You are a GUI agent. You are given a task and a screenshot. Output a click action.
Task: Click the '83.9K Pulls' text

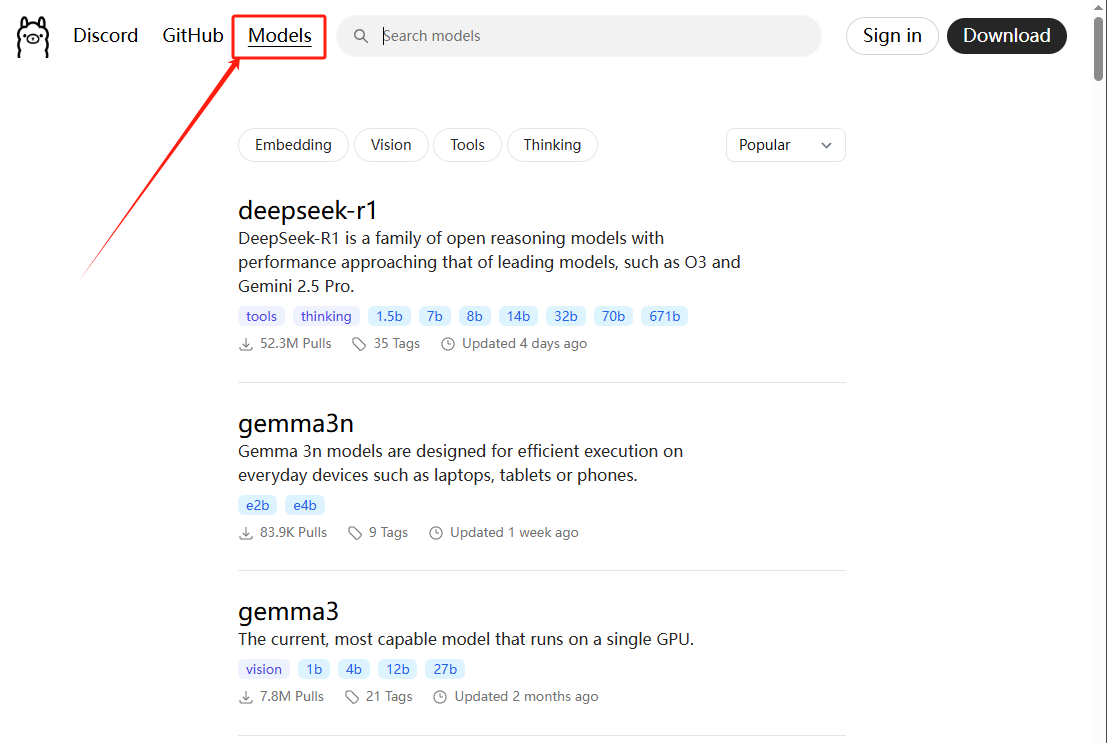click(294, 533)
